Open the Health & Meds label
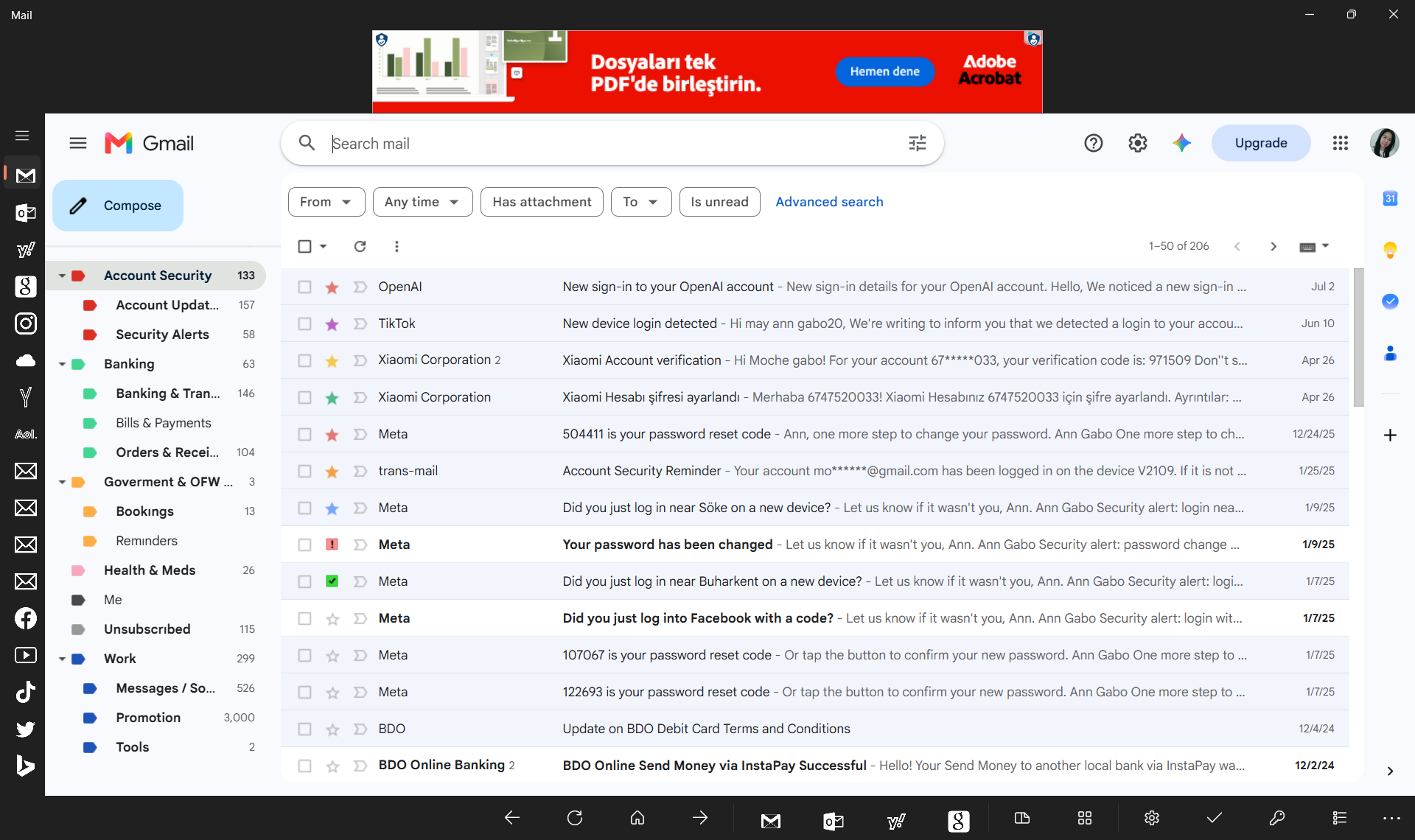This screenshot has height=840, width=1415. (x=150, y=570)
